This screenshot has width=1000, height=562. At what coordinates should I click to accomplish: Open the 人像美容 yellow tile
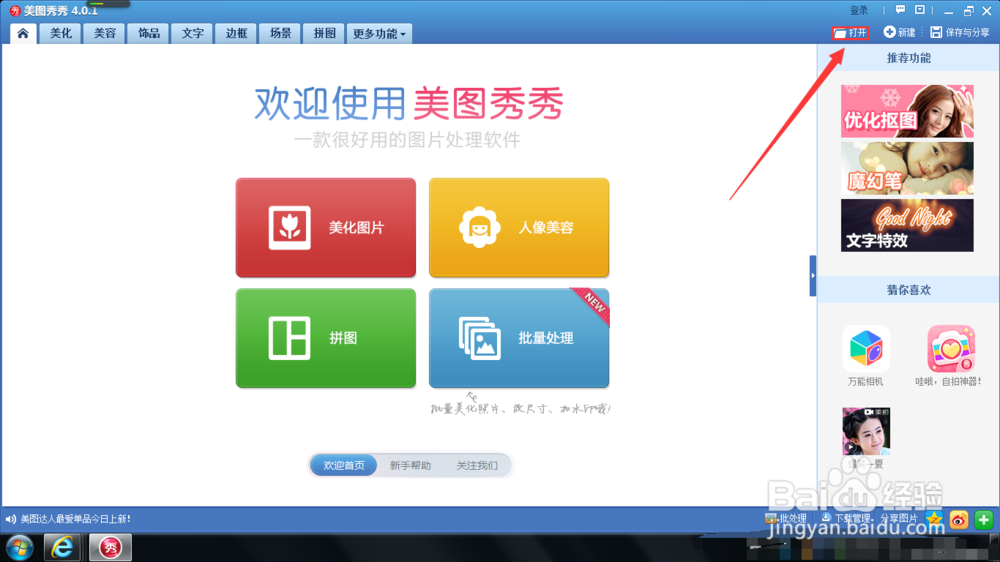[519, 228]
